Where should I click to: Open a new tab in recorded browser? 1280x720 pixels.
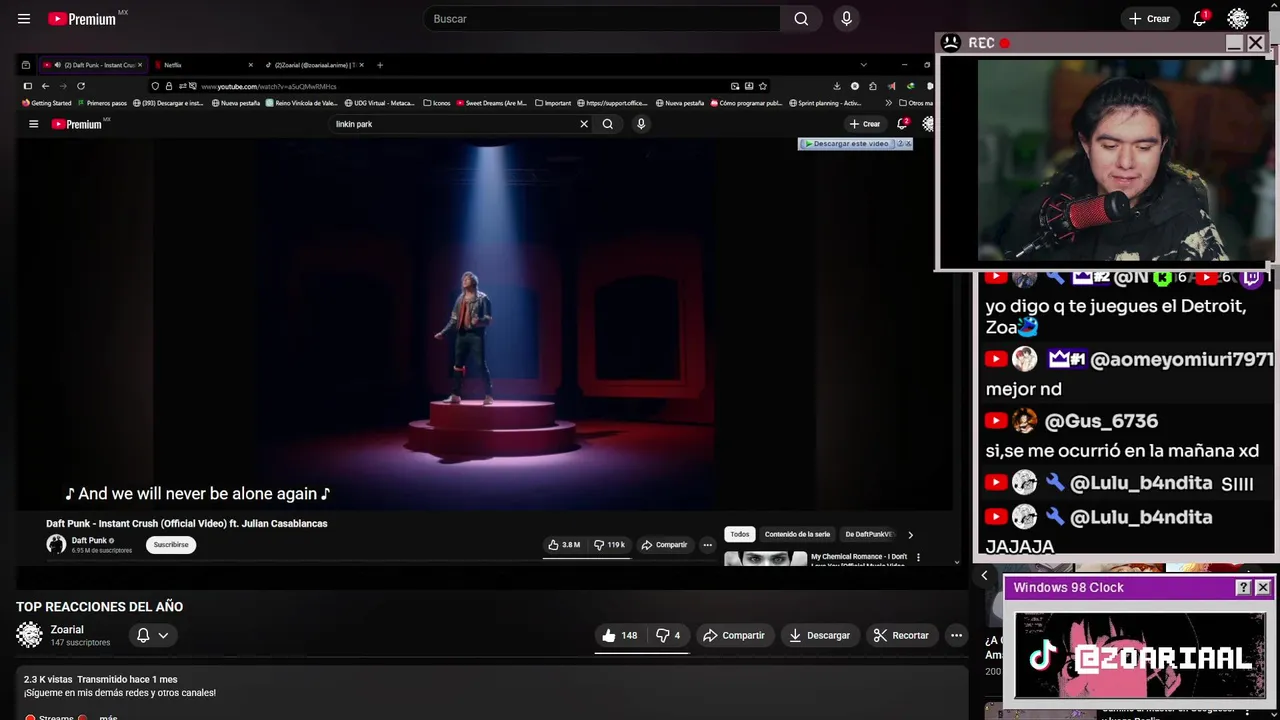[x=379, y=65]
